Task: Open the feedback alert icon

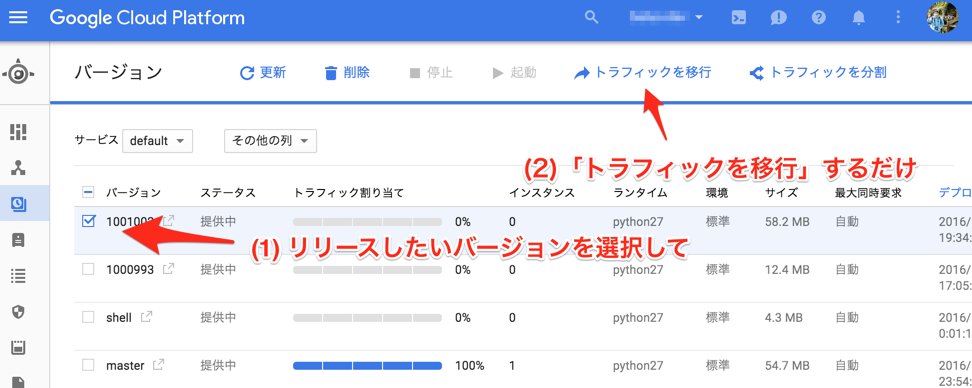Action: point(778,17)
